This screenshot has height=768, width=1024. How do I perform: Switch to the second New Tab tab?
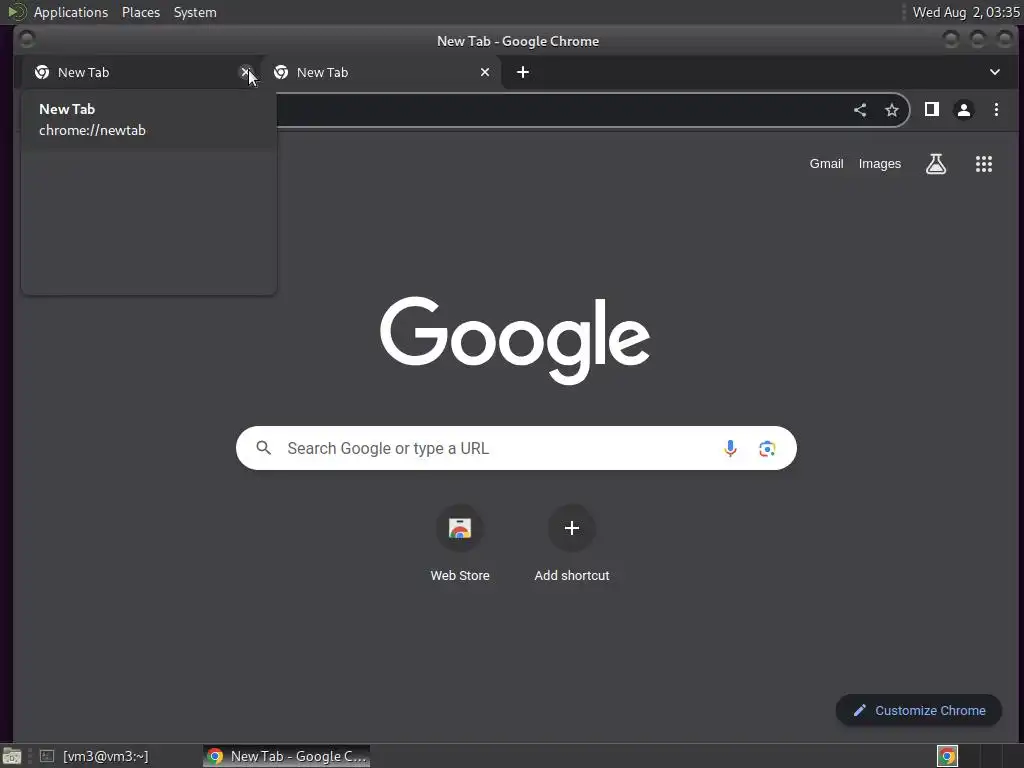tap(381, 72)
